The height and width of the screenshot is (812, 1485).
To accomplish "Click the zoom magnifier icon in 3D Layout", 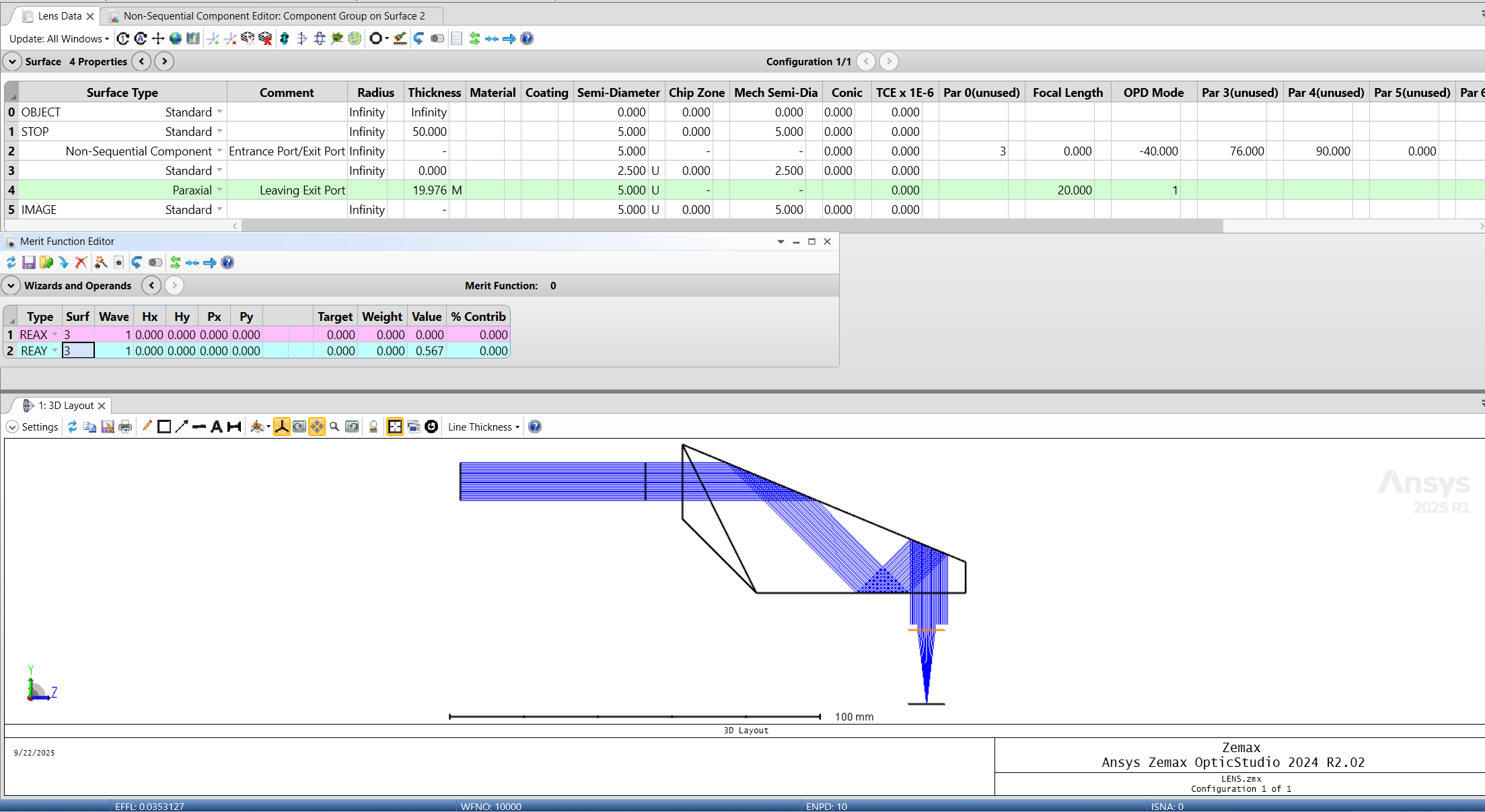I will (x=334, y=427).
